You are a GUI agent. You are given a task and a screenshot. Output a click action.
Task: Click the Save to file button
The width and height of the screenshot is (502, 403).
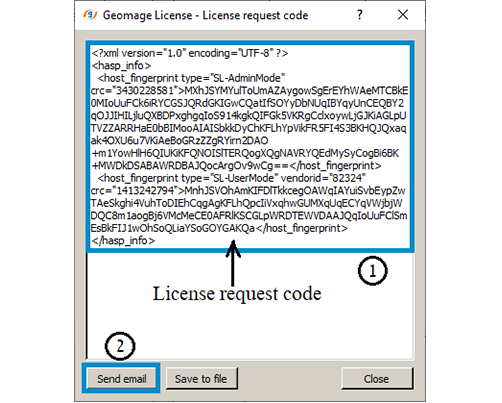point(201,378)
